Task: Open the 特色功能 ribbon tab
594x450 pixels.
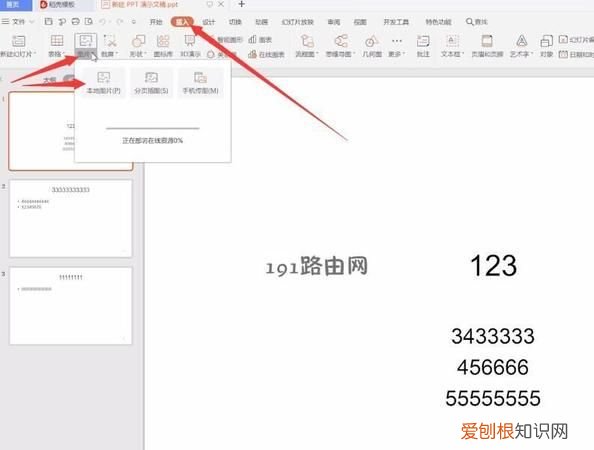Action: 438,22
